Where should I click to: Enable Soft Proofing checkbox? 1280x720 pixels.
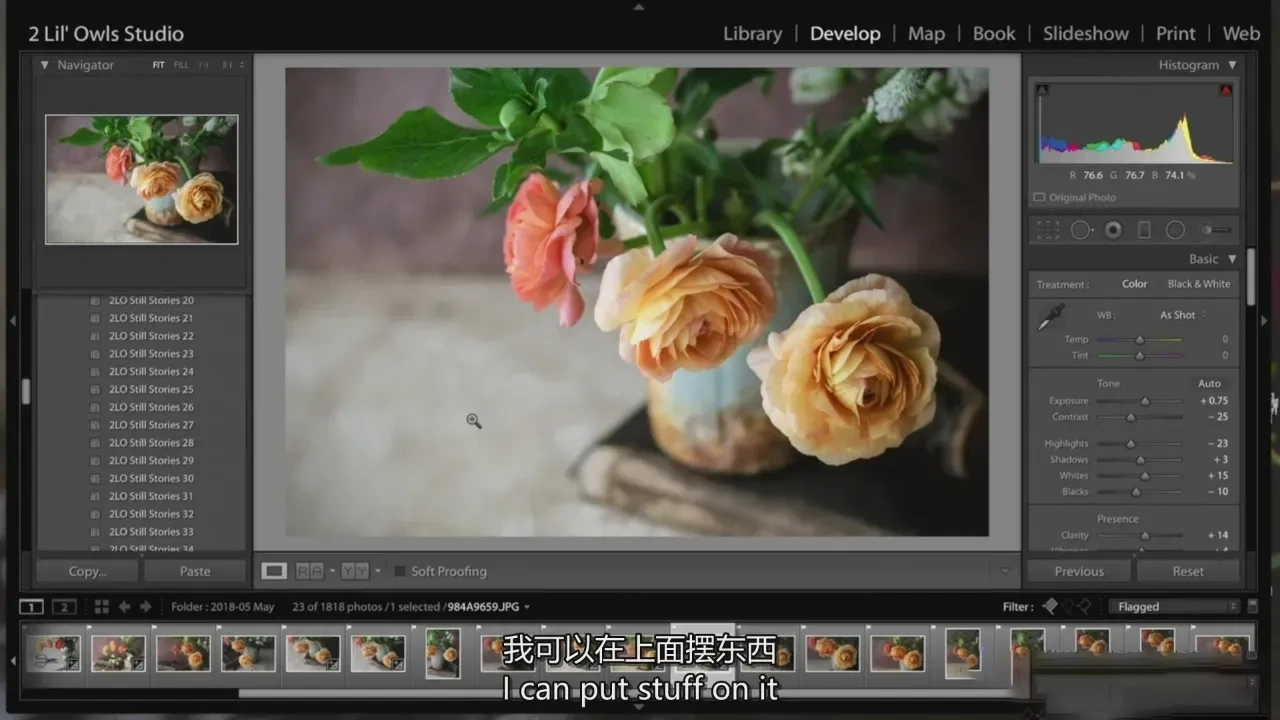400,571
